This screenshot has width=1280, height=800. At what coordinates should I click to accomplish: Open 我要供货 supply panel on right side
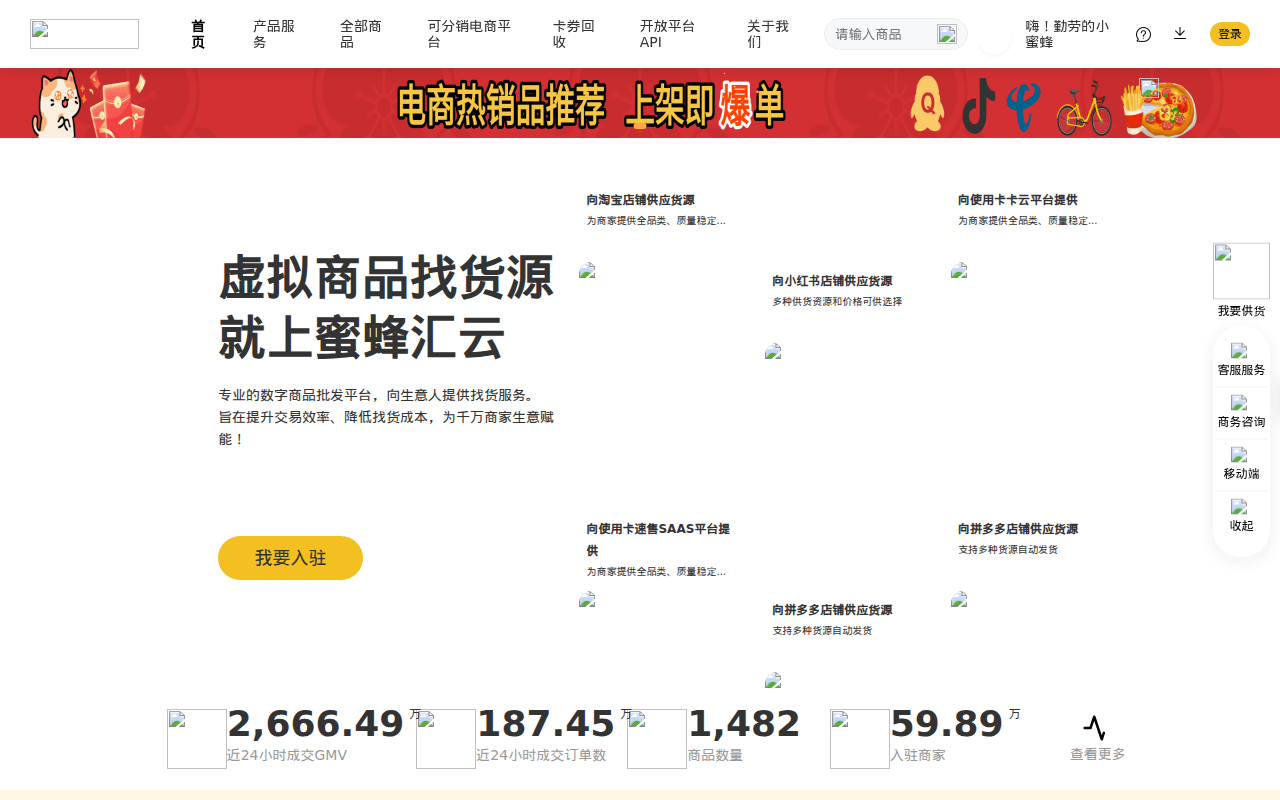(x=1240, y=280)
